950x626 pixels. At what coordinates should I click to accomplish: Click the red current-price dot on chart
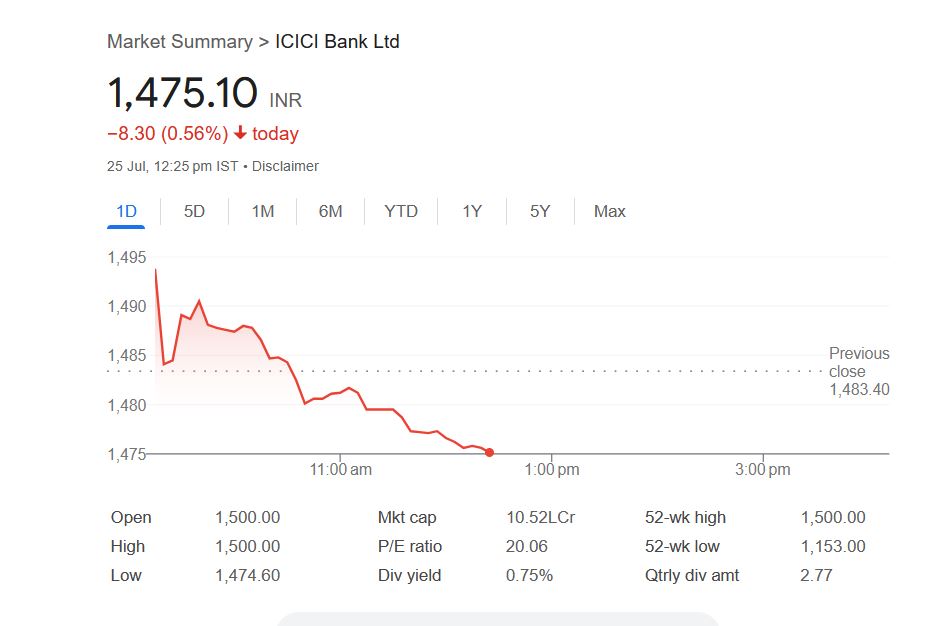[489, 452]
